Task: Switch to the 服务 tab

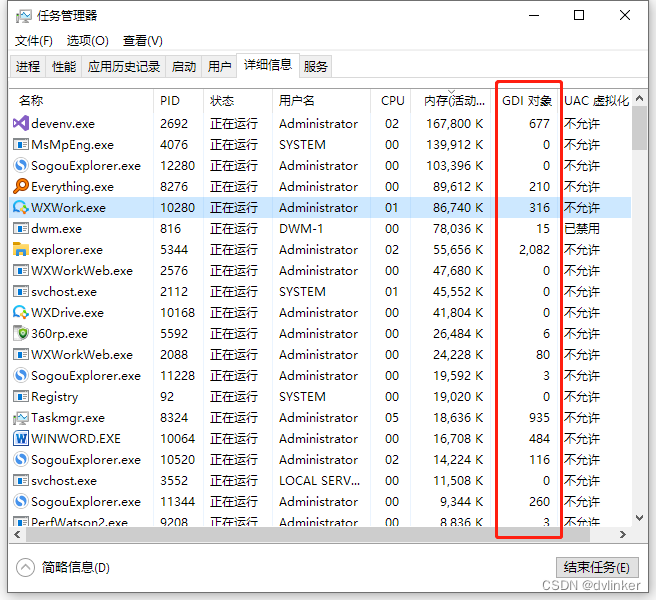Action: tap(315, 67)
